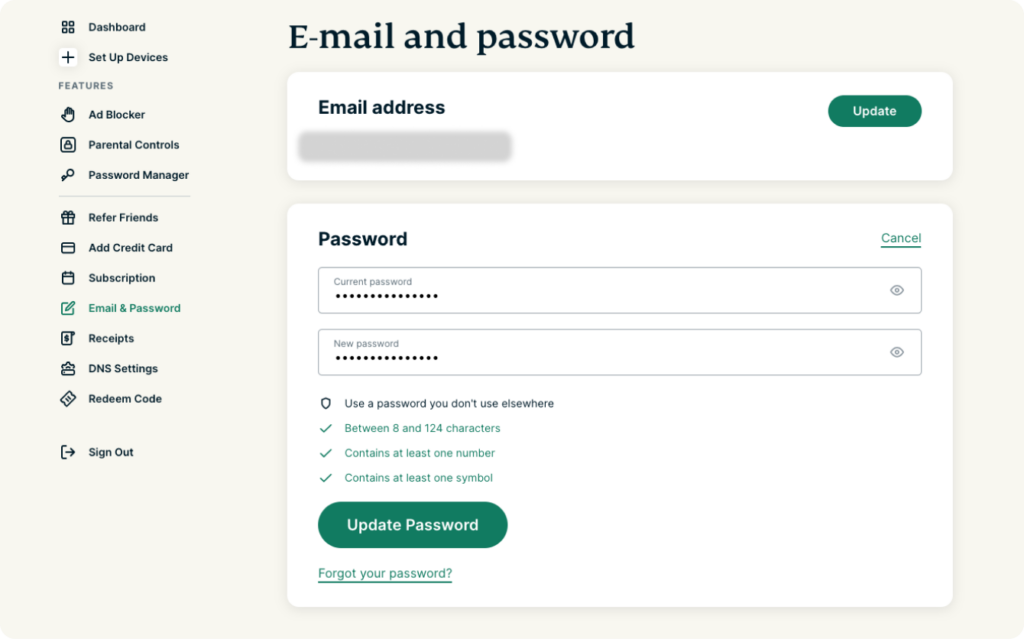Cancel the password change
Viewport: 1024px width, 639px height.
pos(900,238)
